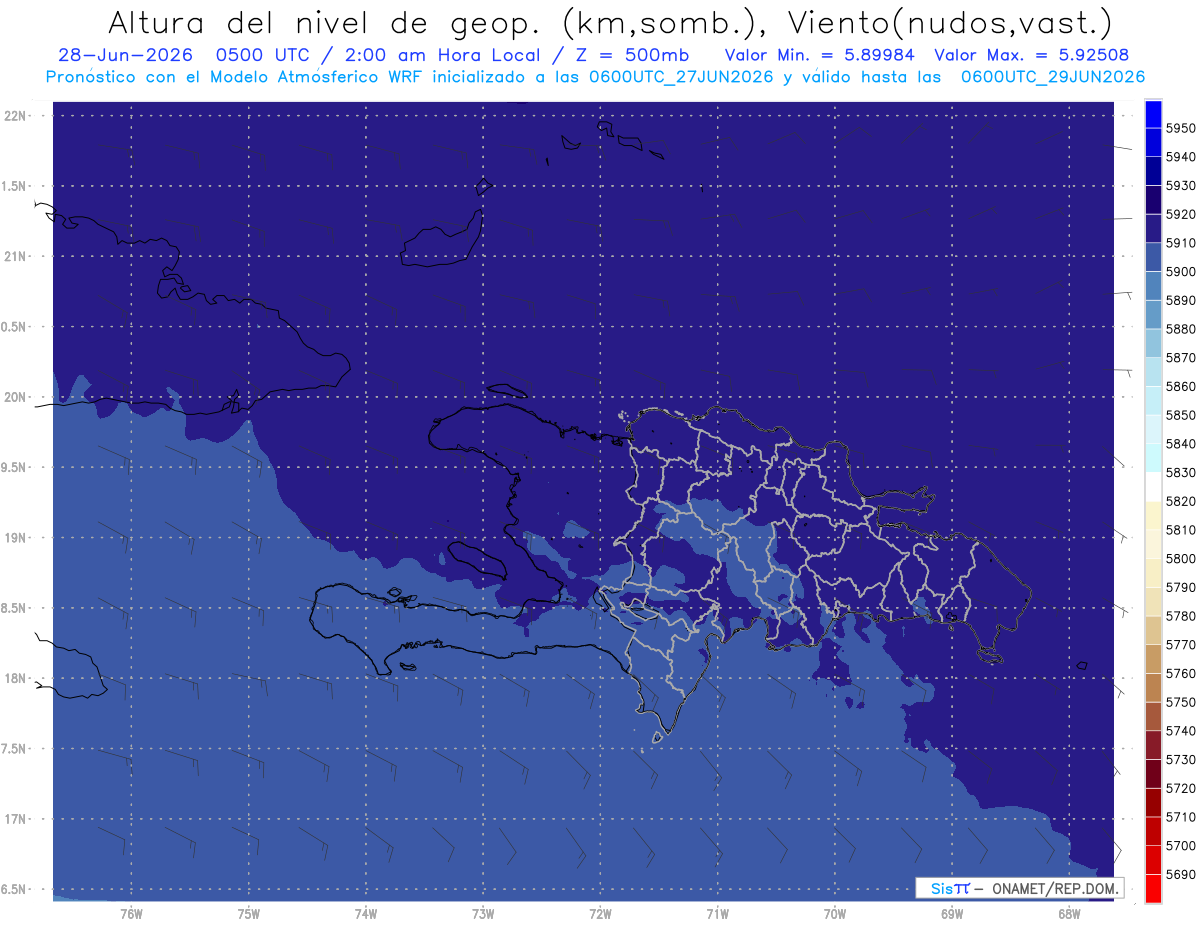Click the 18N latitude label
Image resolution: width=1200 pixels, height=927 pixels.
(15, 678)
